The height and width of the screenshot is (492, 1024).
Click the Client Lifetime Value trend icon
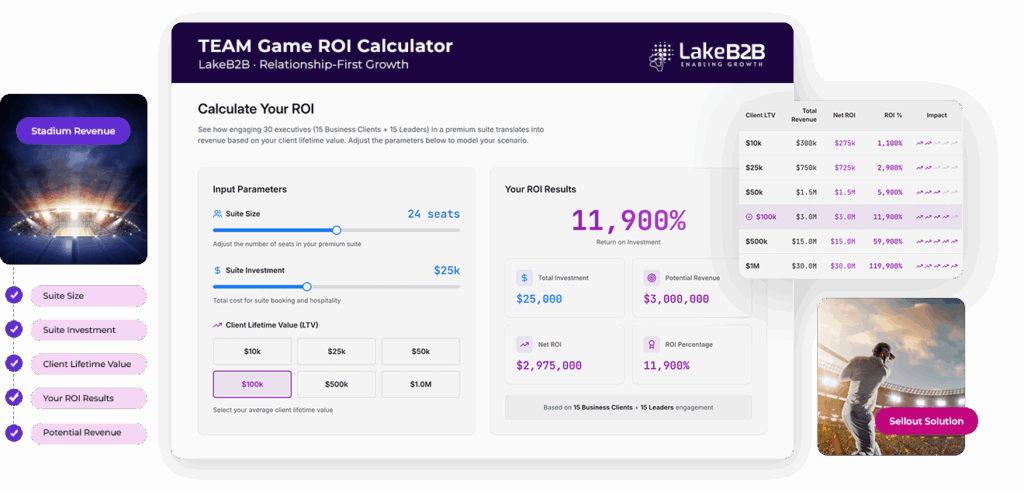(x=218, y=325)
